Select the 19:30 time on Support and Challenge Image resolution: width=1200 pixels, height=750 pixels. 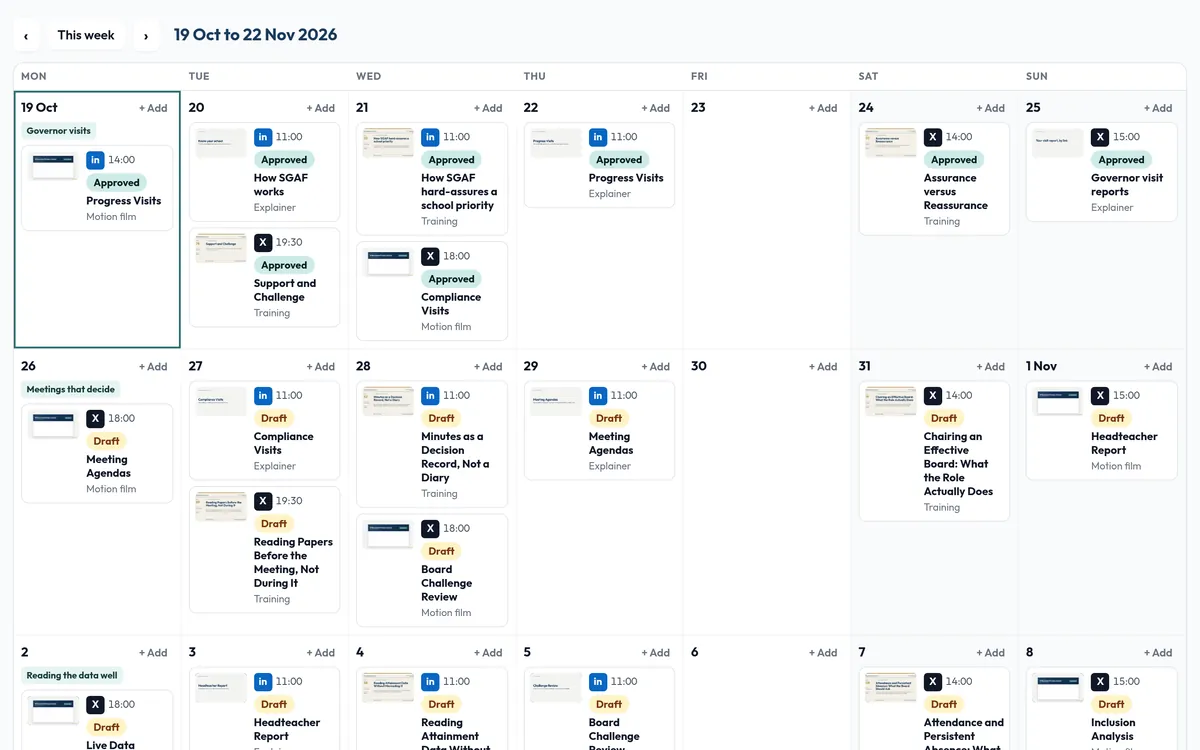click(289, 242)
